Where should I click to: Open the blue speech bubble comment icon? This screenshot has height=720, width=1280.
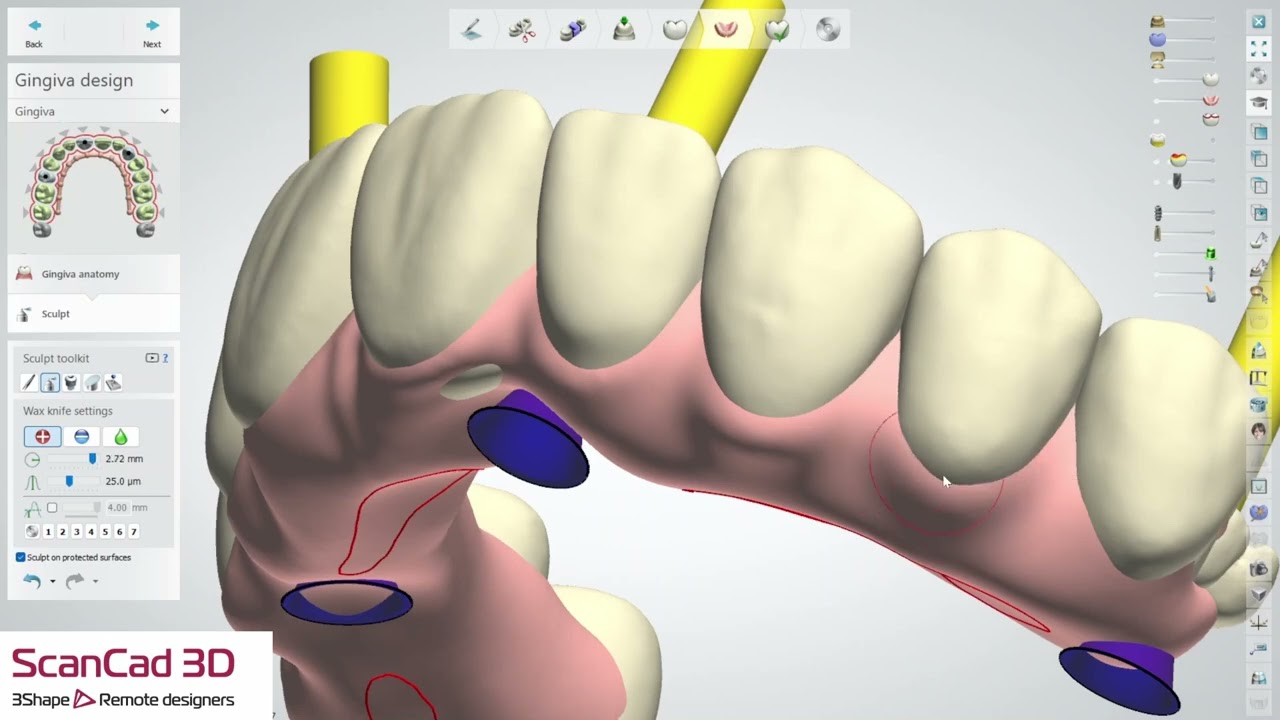click(1259, 512)
